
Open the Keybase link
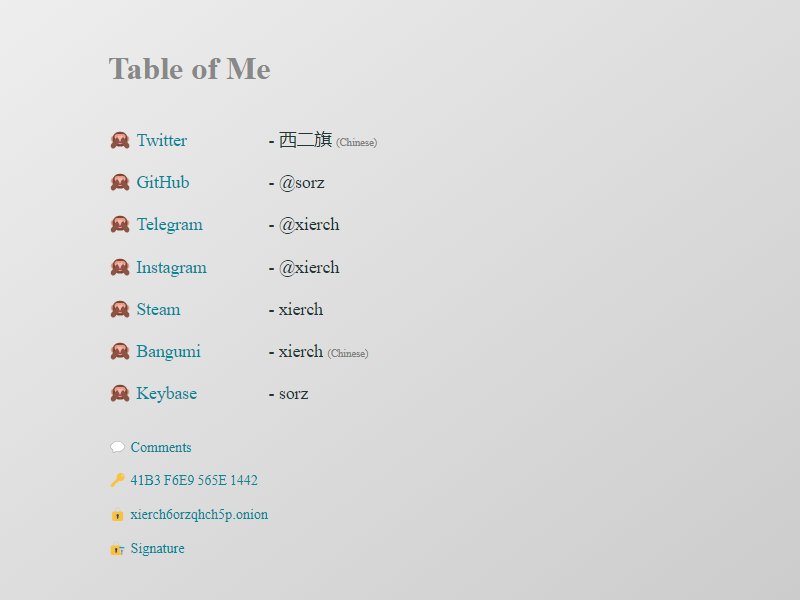point(166,394)
